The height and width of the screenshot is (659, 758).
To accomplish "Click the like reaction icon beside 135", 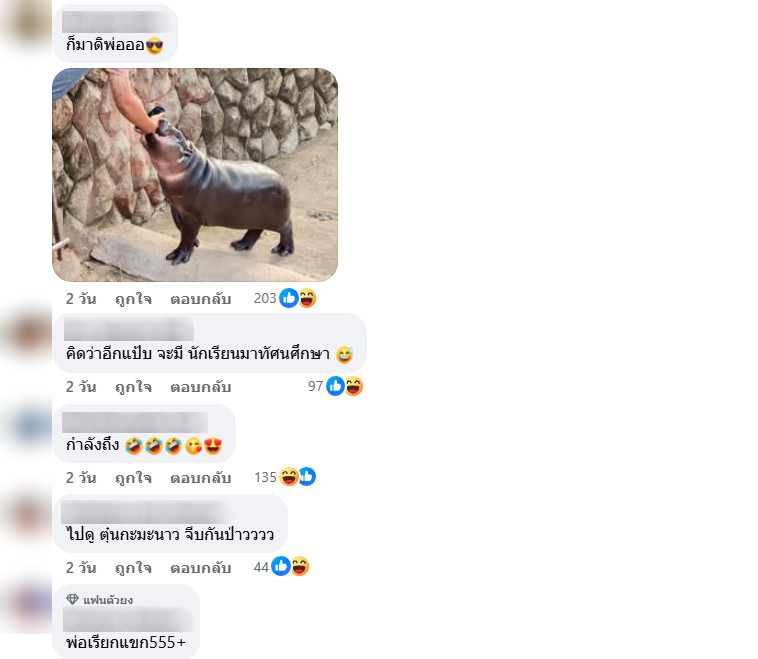I will pyautogui.click(x=307, y=477).
